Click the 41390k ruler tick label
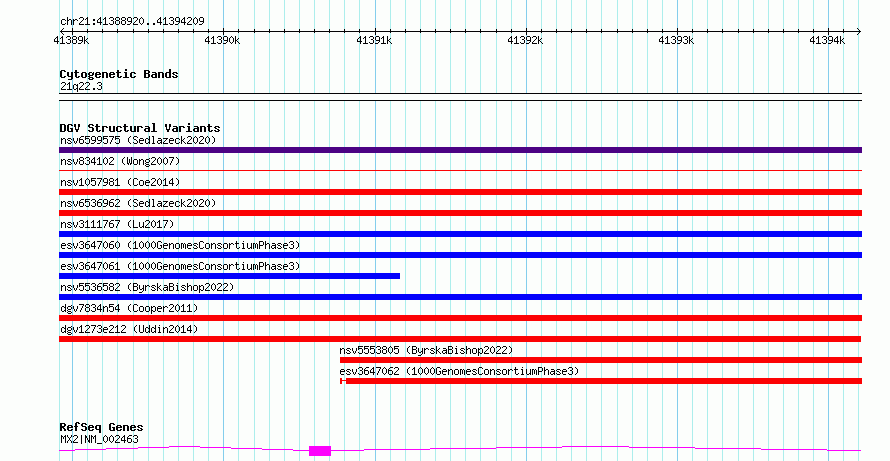 point(222,40)
